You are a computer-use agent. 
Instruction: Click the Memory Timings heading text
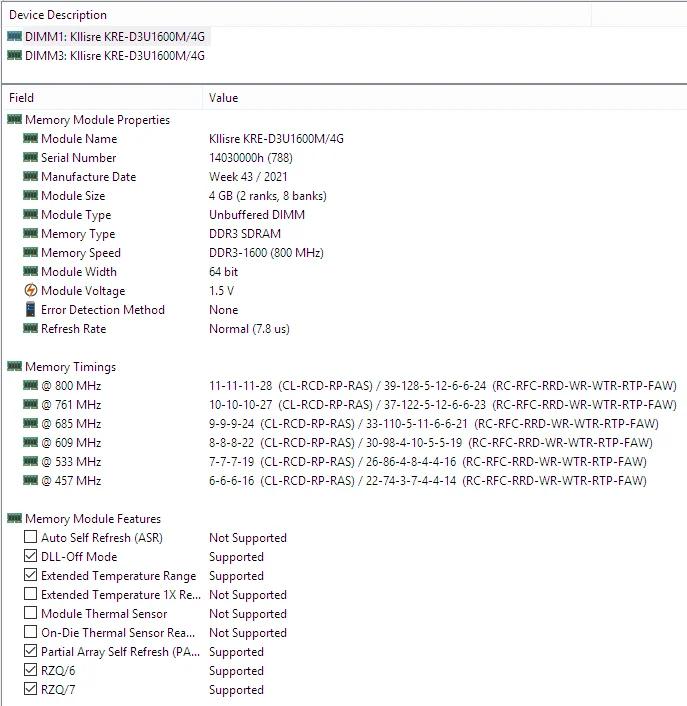(x=71, y=367)
